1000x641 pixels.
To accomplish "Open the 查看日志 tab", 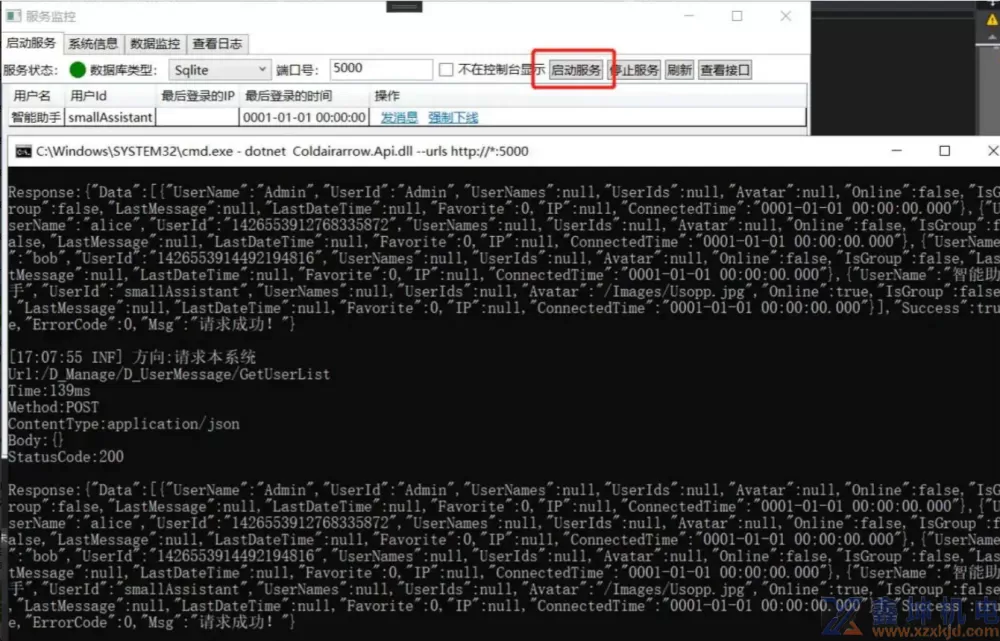I will point(217,43).
